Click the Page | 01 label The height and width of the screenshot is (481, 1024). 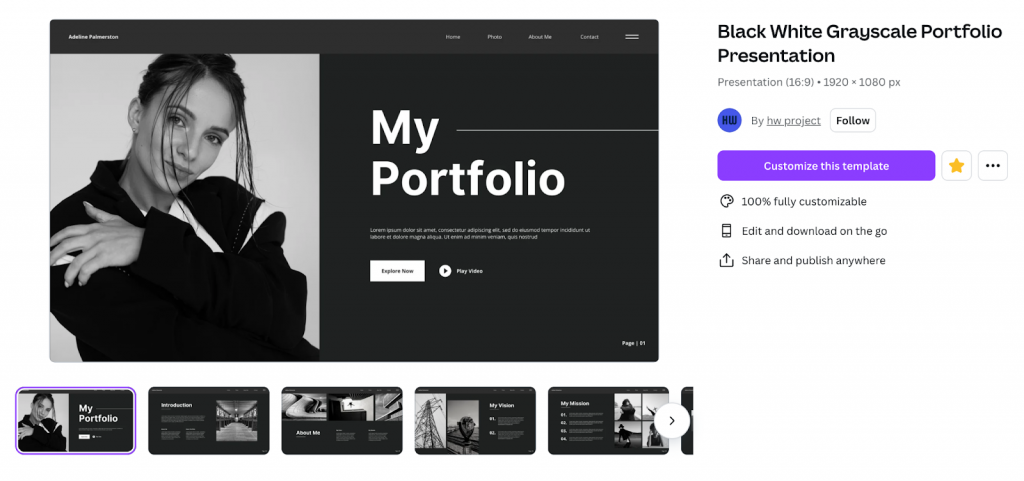[633, 343]
